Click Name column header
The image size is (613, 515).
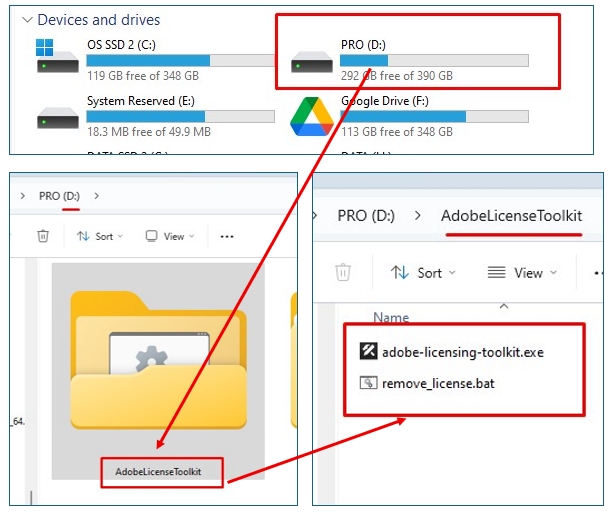pos(391,317)
